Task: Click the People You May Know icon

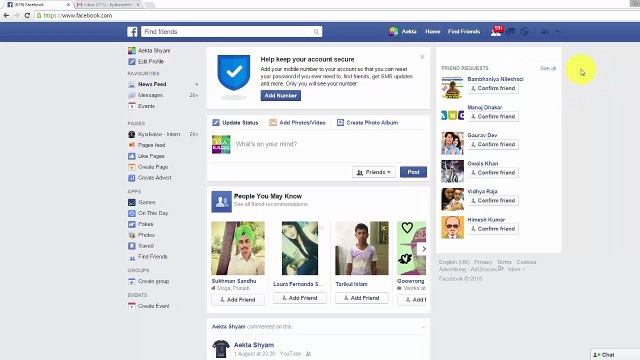Action: pos(221,202)
